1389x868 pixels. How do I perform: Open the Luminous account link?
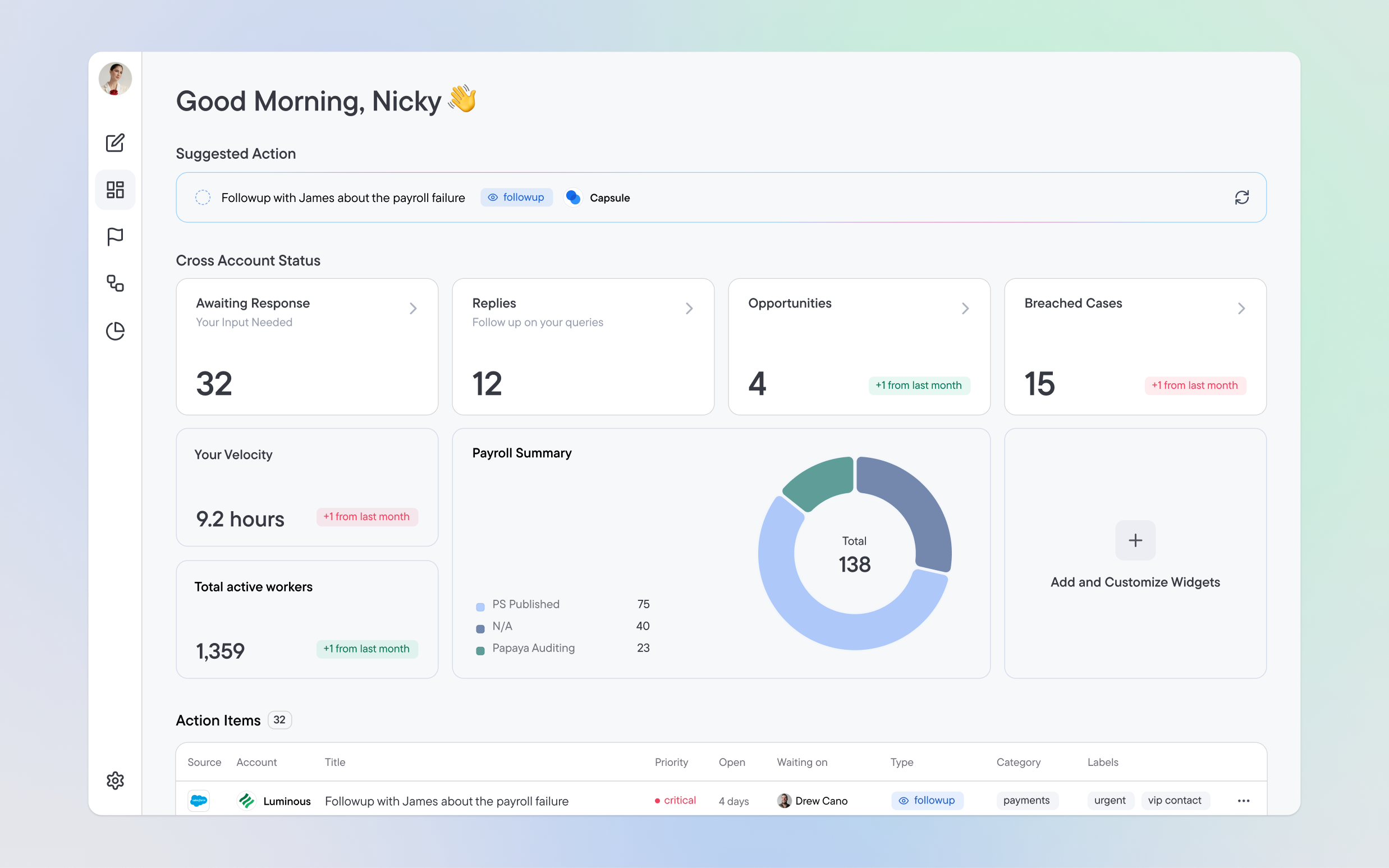(286, 801)
